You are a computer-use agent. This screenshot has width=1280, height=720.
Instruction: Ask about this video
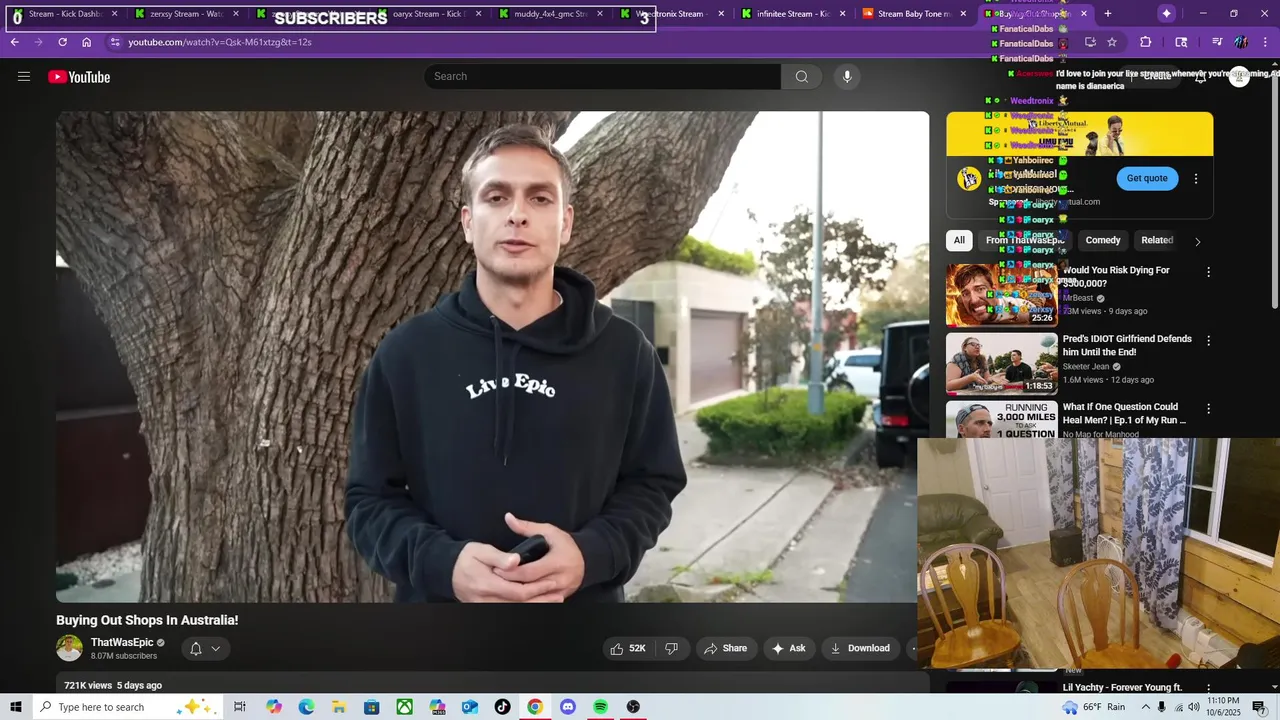click(788, 648)
